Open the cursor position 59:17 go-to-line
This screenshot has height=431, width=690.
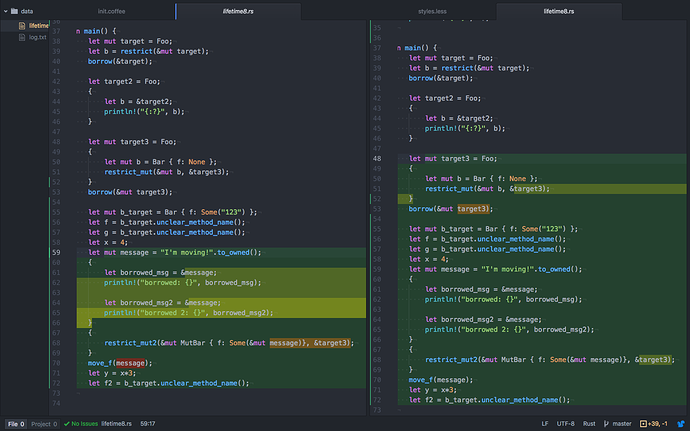[x=147, y=423]
